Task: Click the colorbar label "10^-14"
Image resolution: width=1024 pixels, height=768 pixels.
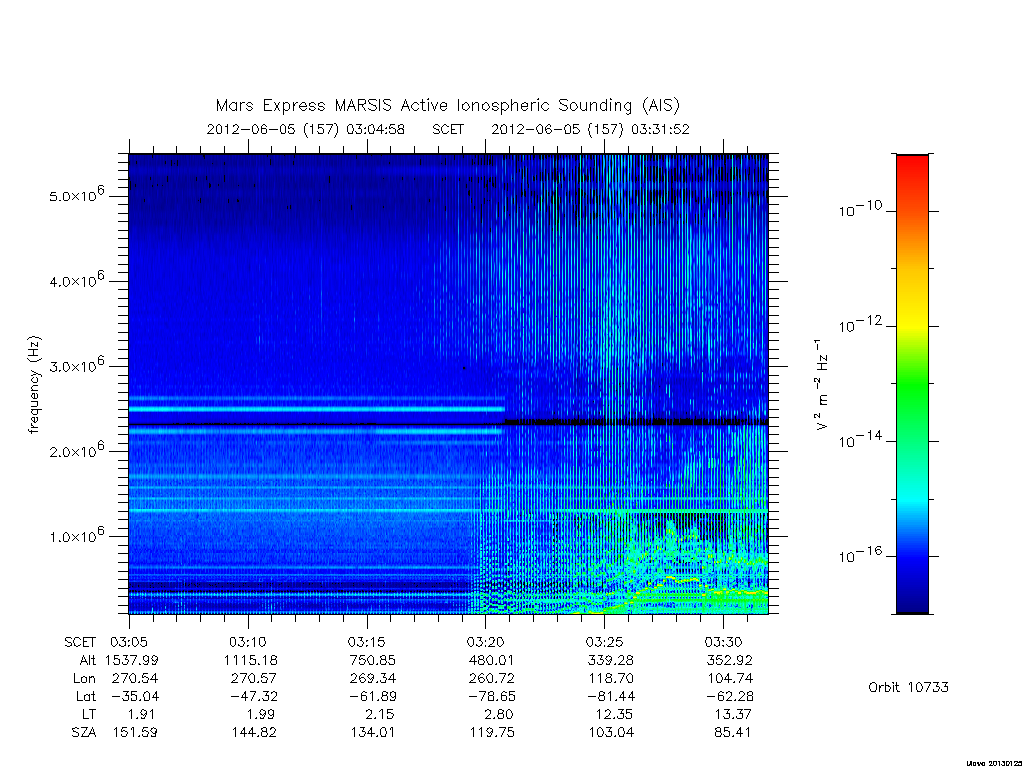Action: (x=861, y=440)
